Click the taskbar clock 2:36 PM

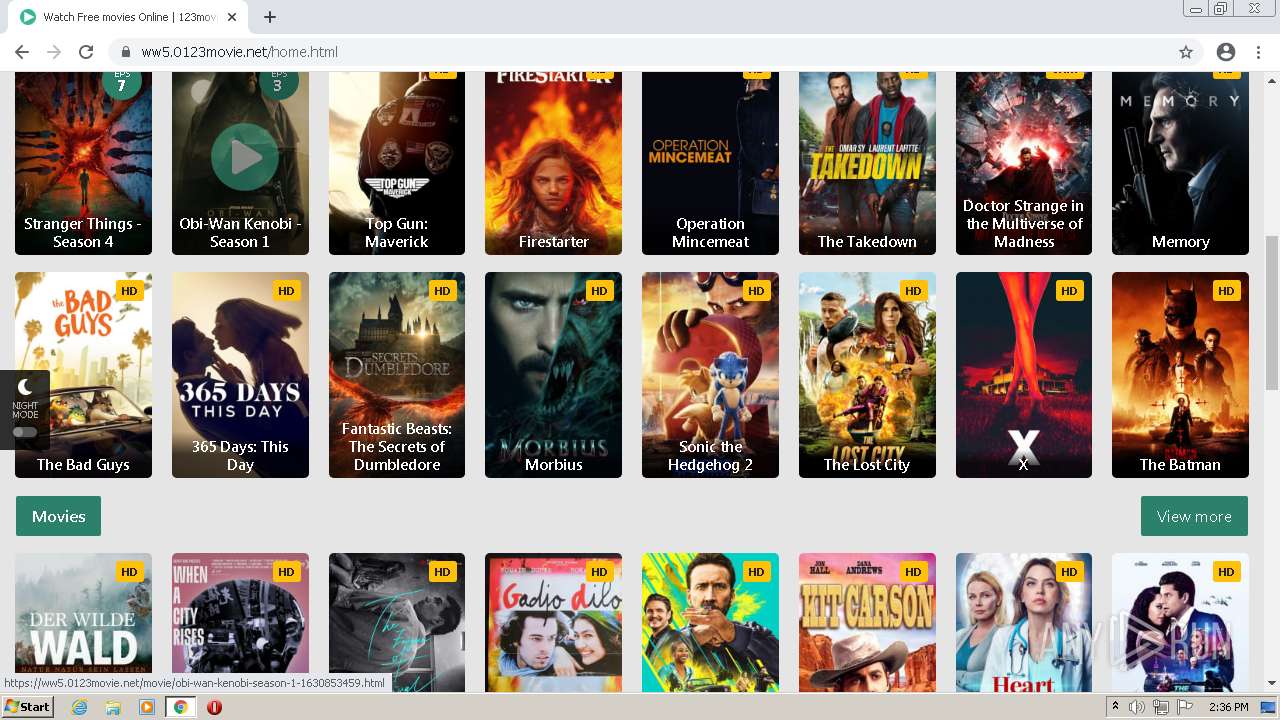pos(1228,707)
